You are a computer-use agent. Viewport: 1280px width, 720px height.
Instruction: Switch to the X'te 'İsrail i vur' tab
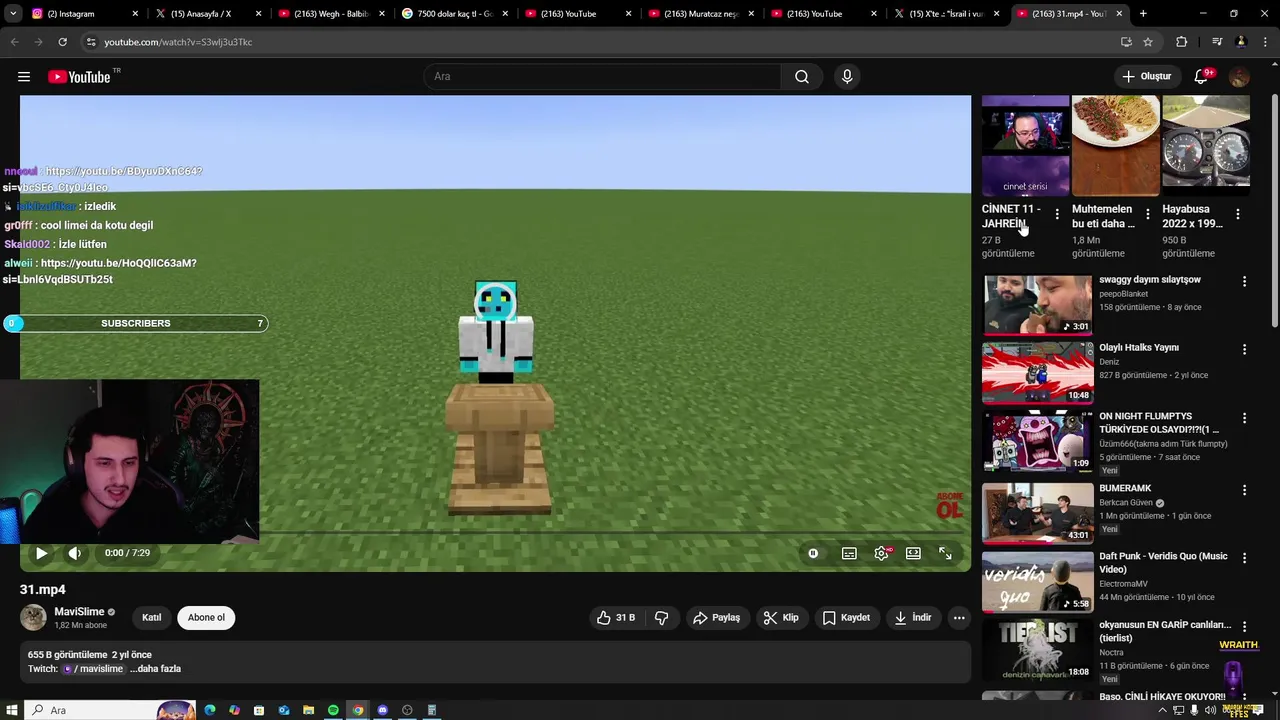click(948, 14)
